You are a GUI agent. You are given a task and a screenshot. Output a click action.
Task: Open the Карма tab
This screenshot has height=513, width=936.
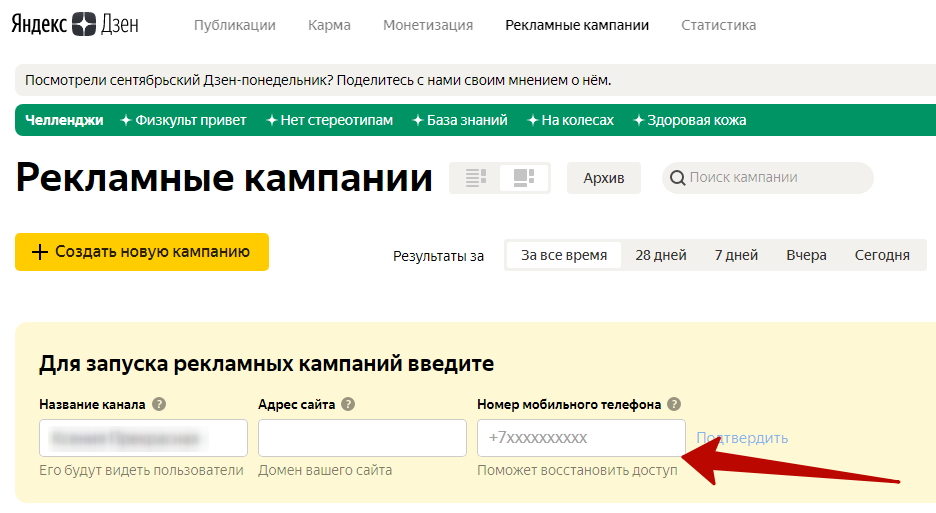tap(329, 25)
